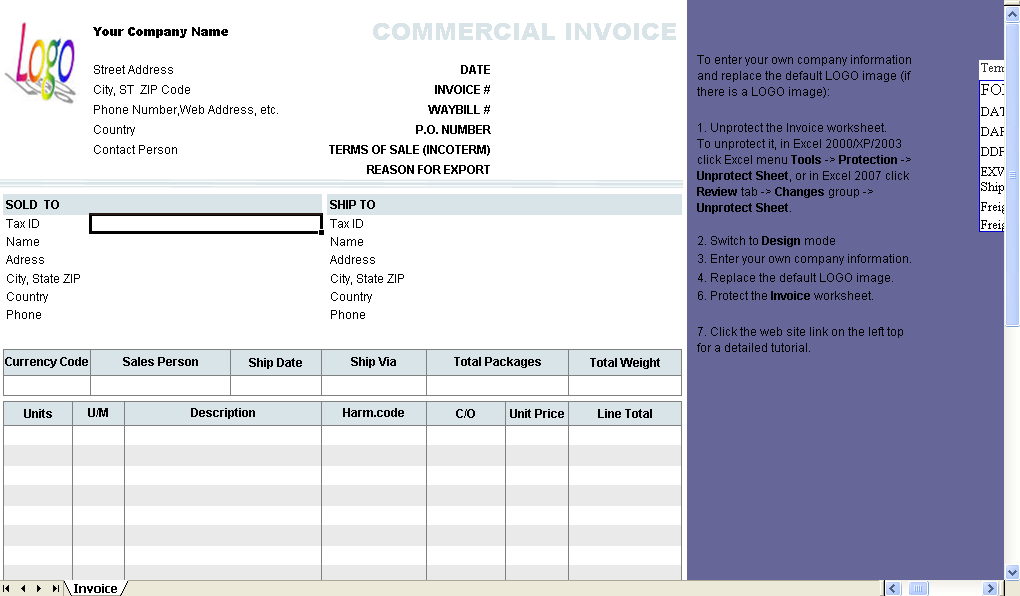Go to next sheet navigation arrow
The image size is (1020, 596).
(x=39, y=588)
